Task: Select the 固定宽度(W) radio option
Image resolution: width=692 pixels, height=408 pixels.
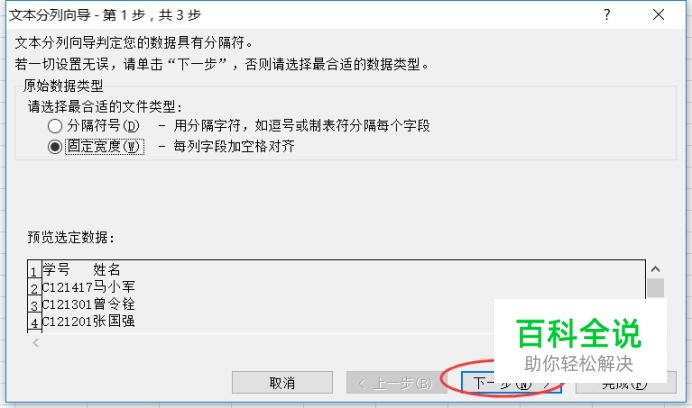Action: 55,147
